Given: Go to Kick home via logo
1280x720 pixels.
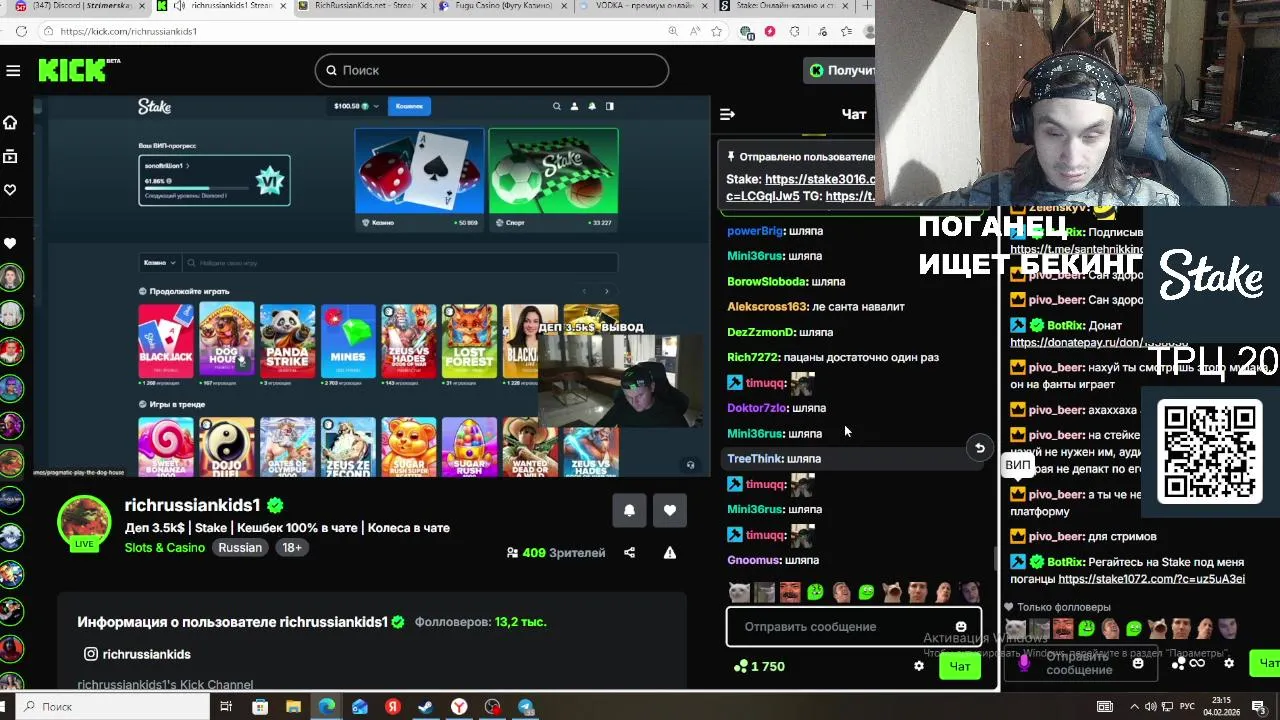Looking at the screenshot, I should [x=79, y=70].
